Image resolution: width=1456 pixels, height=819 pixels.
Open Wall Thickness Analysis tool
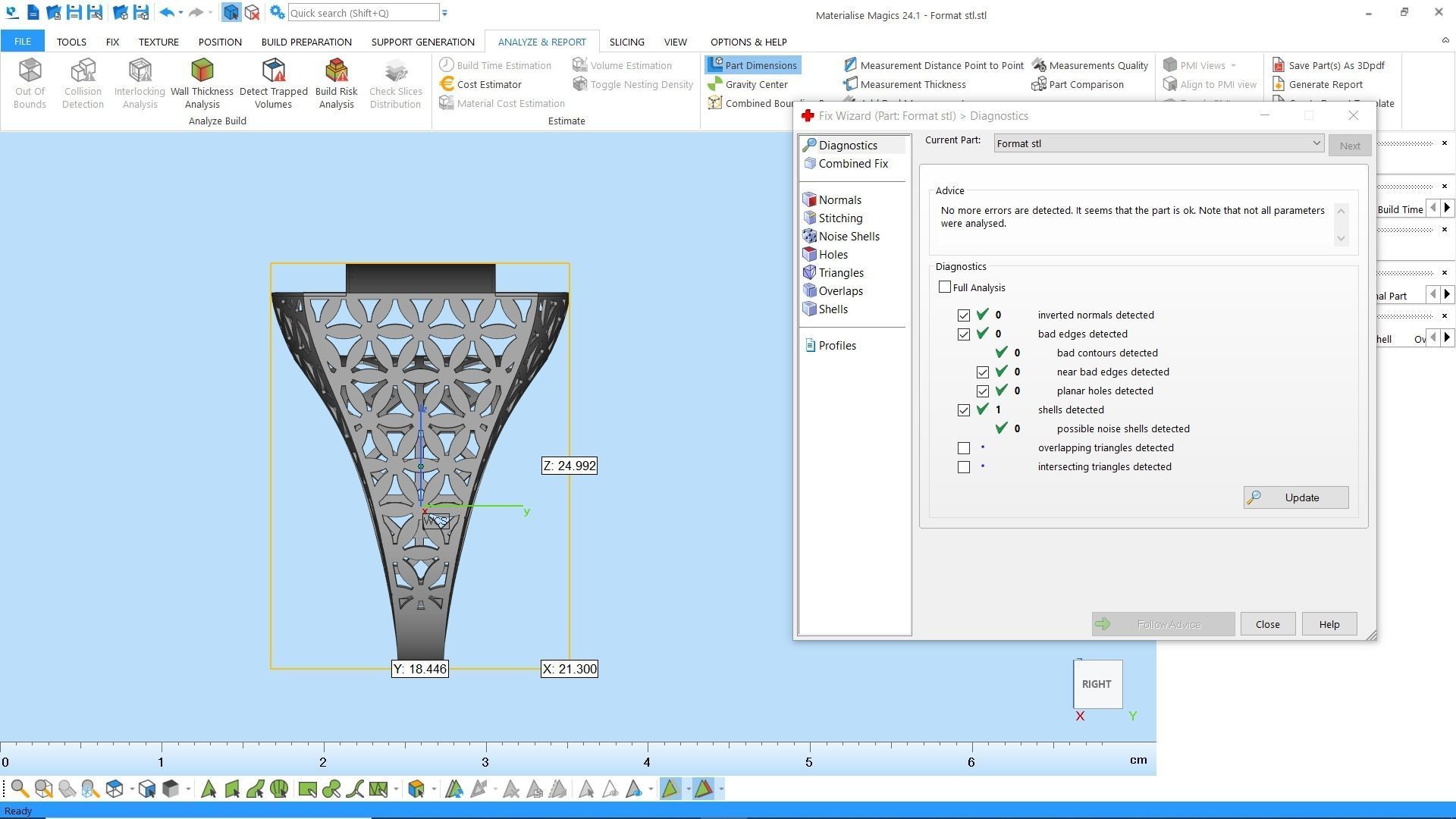click(202, 83)
